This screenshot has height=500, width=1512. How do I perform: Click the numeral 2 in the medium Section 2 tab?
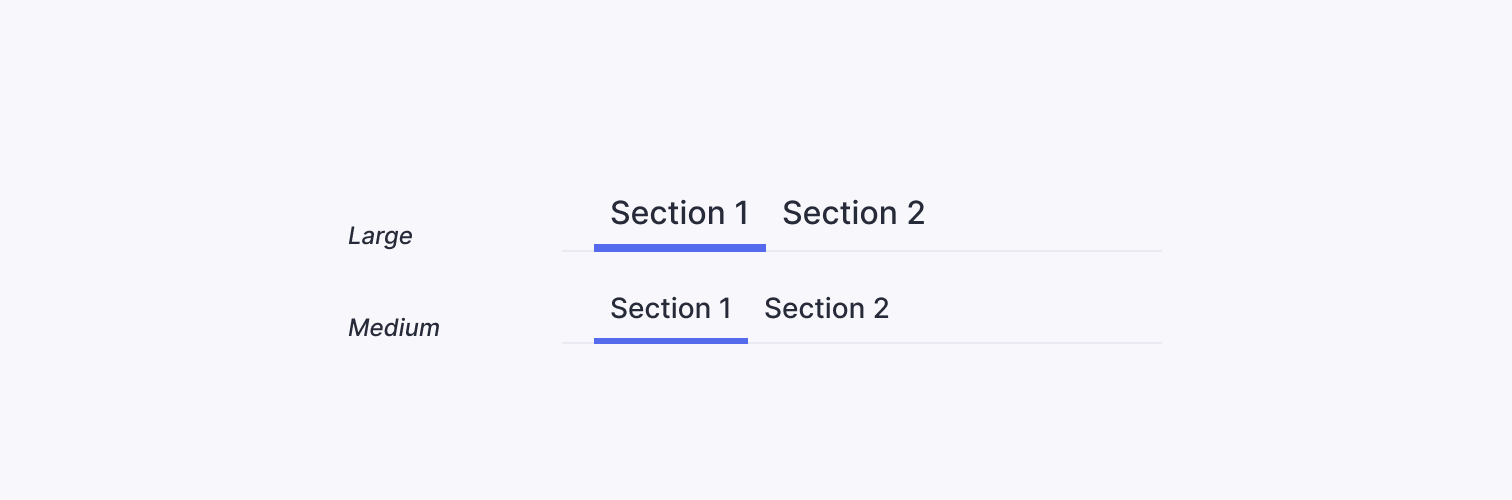880,308
